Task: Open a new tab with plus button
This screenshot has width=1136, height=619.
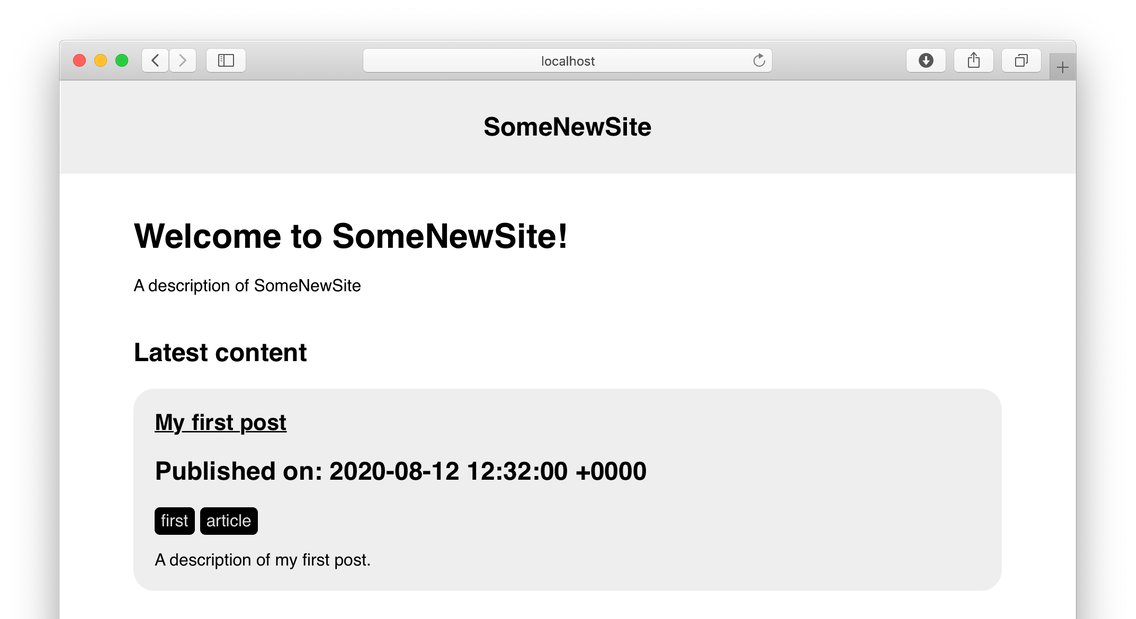Action: point(1062,67)
